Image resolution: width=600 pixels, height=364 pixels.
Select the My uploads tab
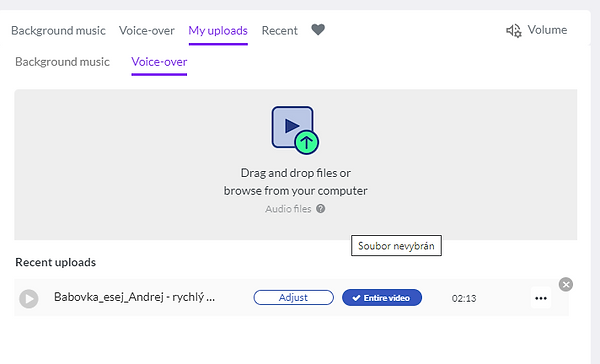click(218, 31)
